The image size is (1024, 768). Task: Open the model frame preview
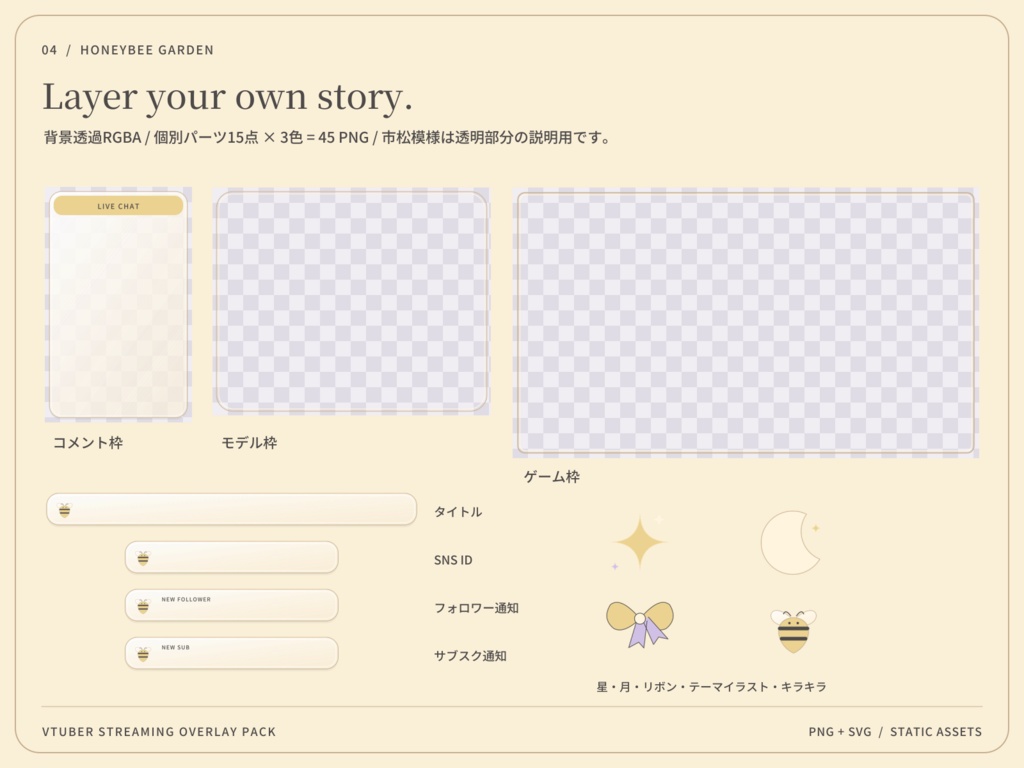tap(351, 301)
